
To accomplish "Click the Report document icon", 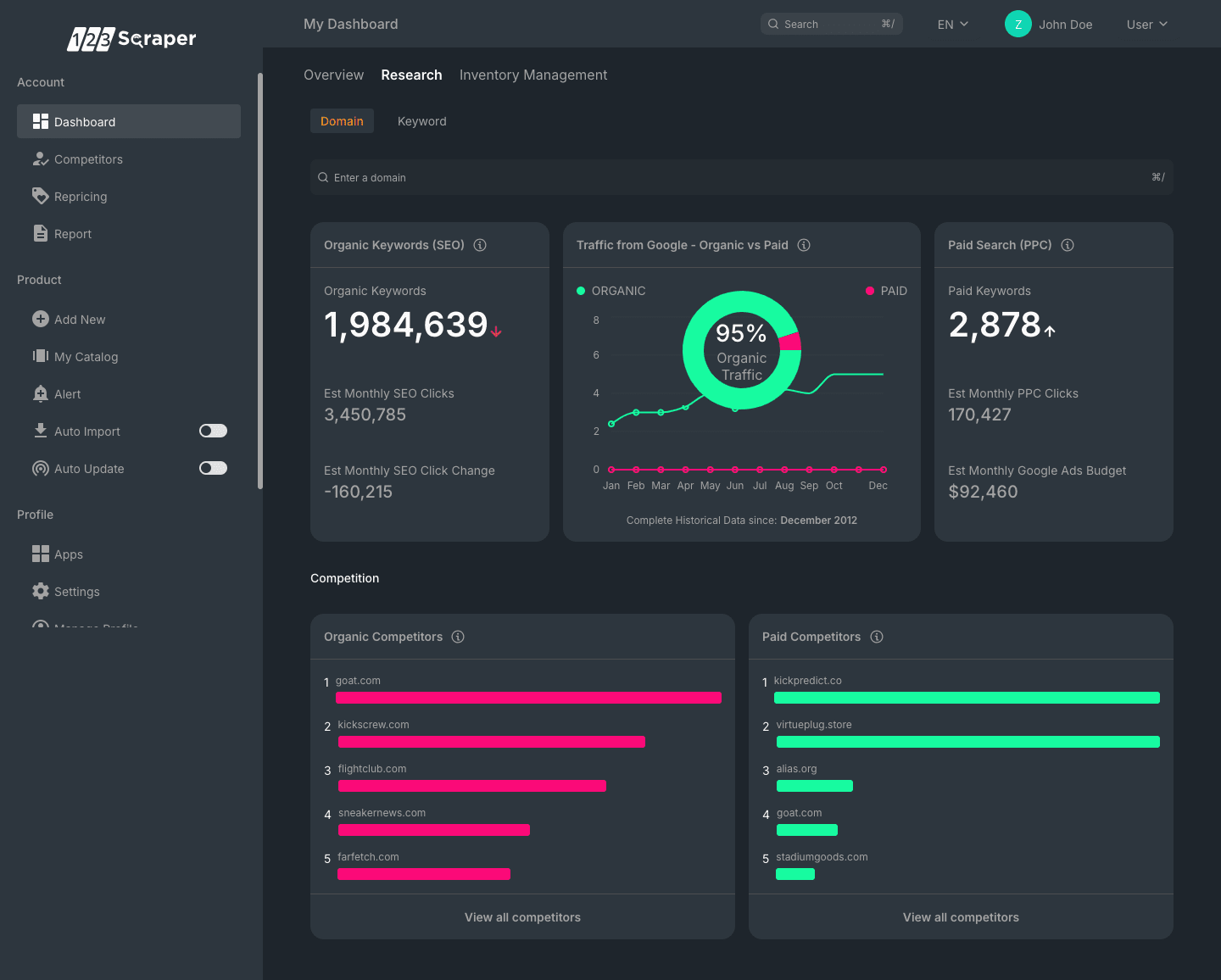I will tap(41, 233).
